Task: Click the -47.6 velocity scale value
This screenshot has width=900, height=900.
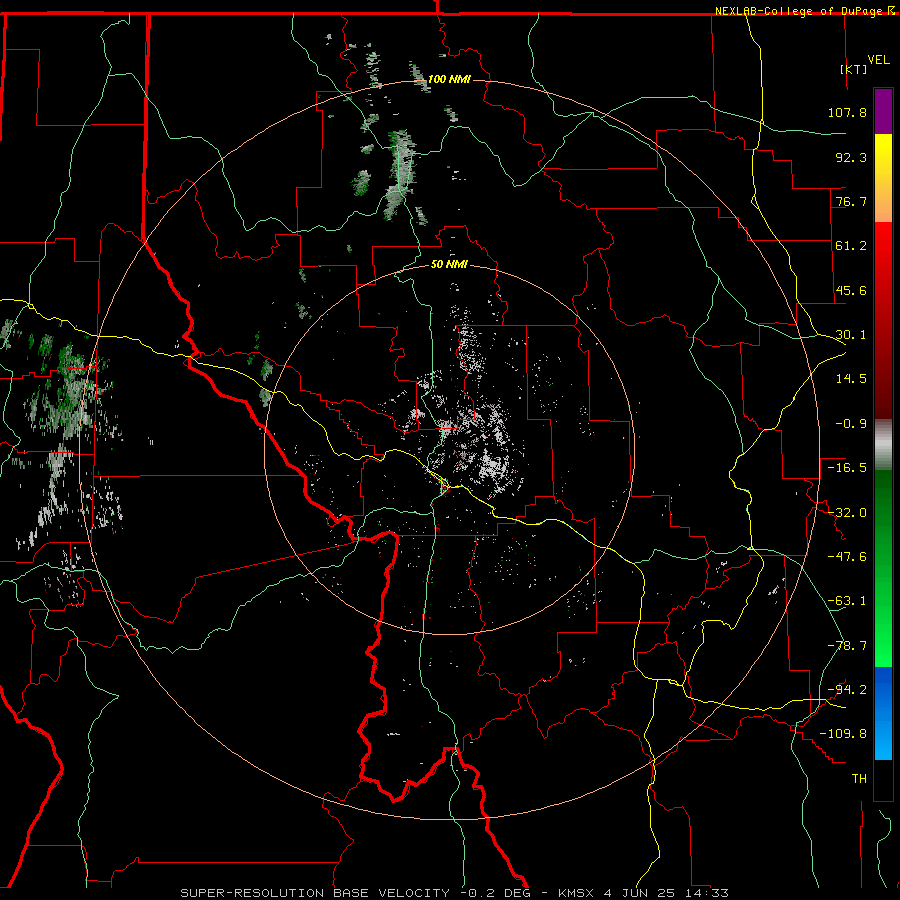Action: tap(847, 557)
